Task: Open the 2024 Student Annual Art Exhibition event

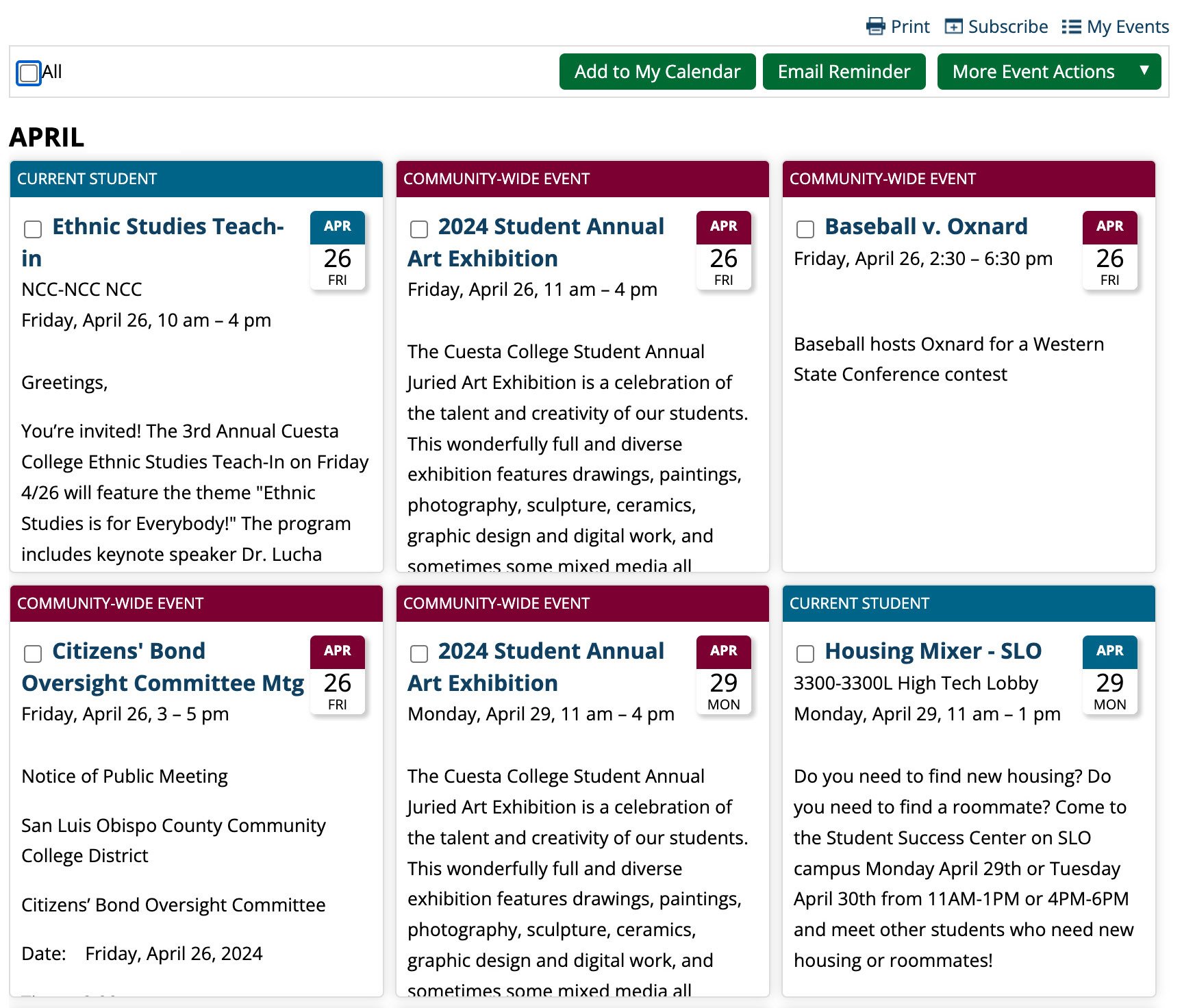Action: coord(535,242)
